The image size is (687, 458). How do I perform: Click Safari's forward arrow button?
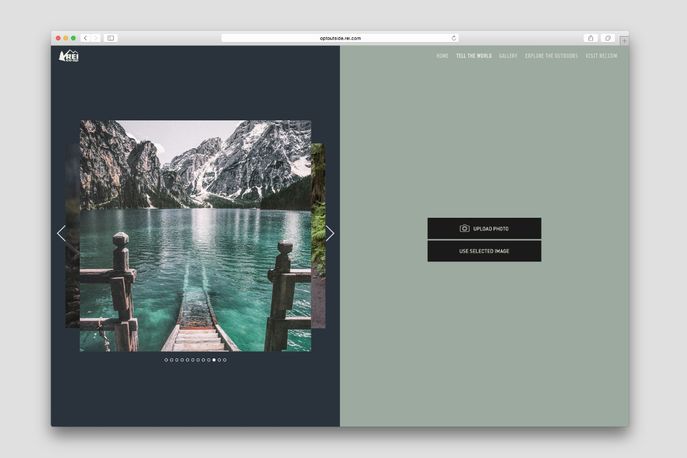pos(96,38)
